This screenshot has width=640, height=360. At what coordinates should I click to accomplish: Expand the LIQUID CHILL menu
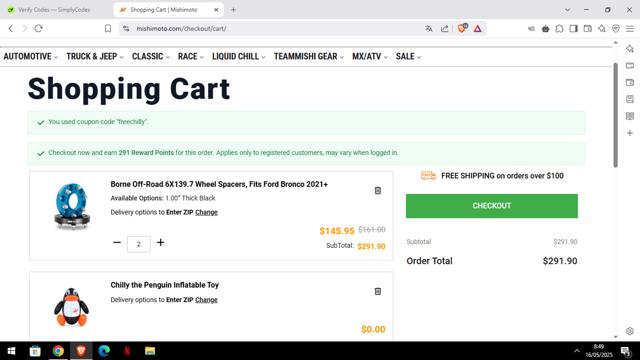click(x=239, y=56)
